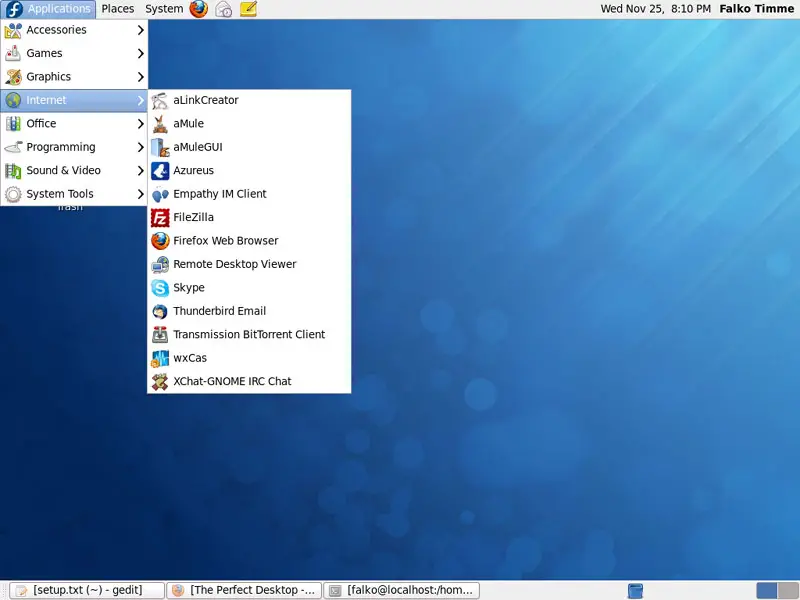Open the System menu

pyautogui.click(x=163, y=9)
